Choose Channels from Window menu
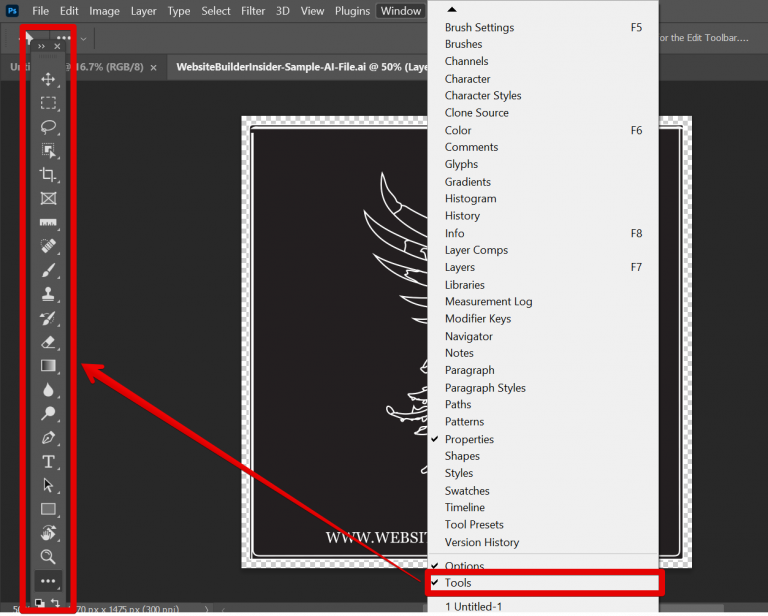The image size is (768, 616). pos(543,61)
